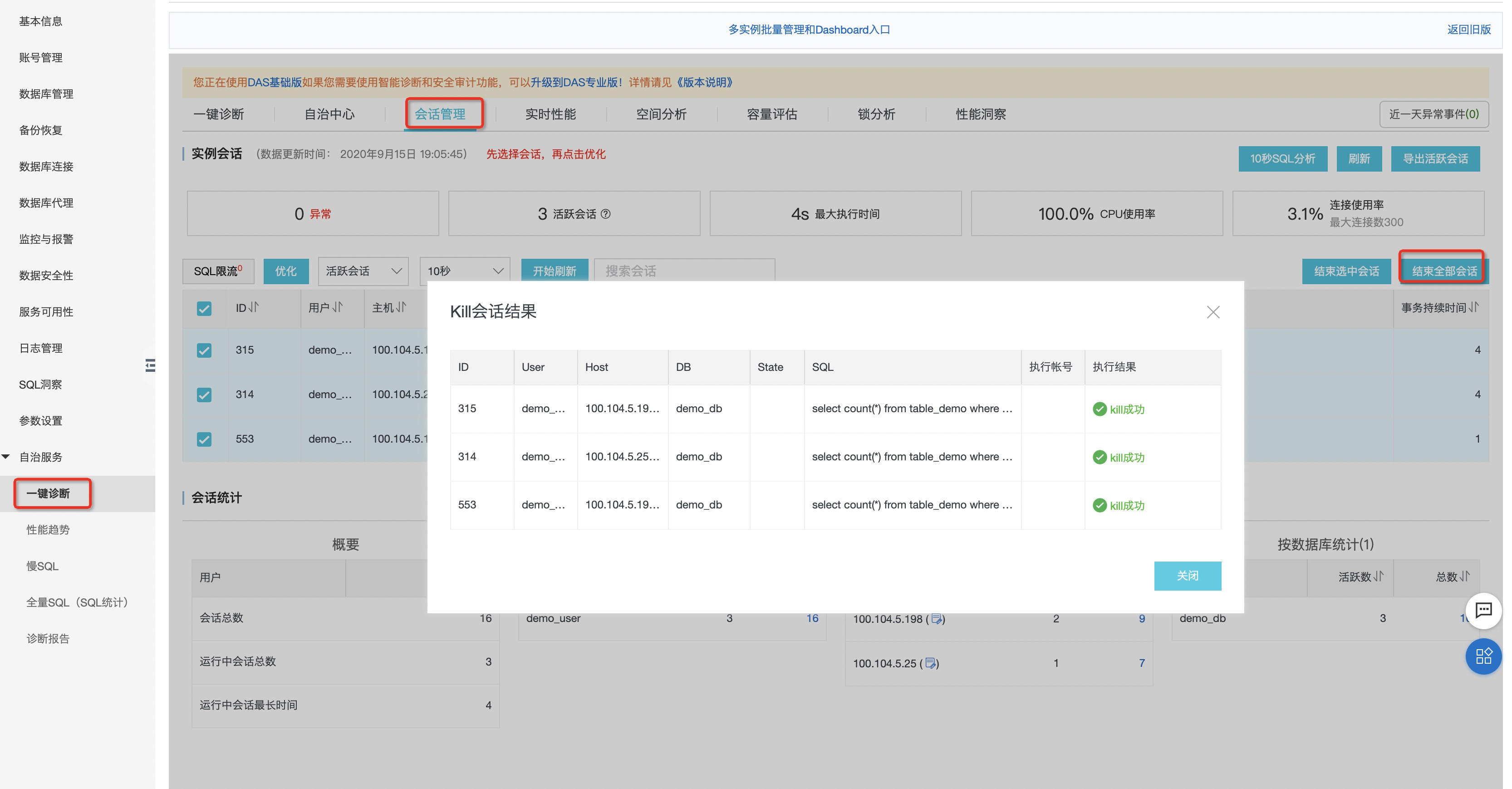Sort sessions by ID column icon

pos(254,307)
